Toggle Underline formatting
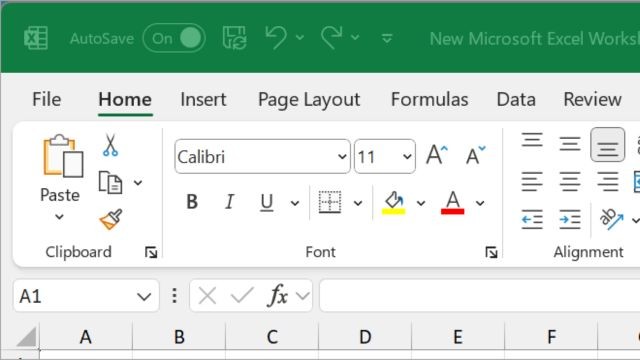Viewport: 640px width, 360px height. tap(267, 202)
